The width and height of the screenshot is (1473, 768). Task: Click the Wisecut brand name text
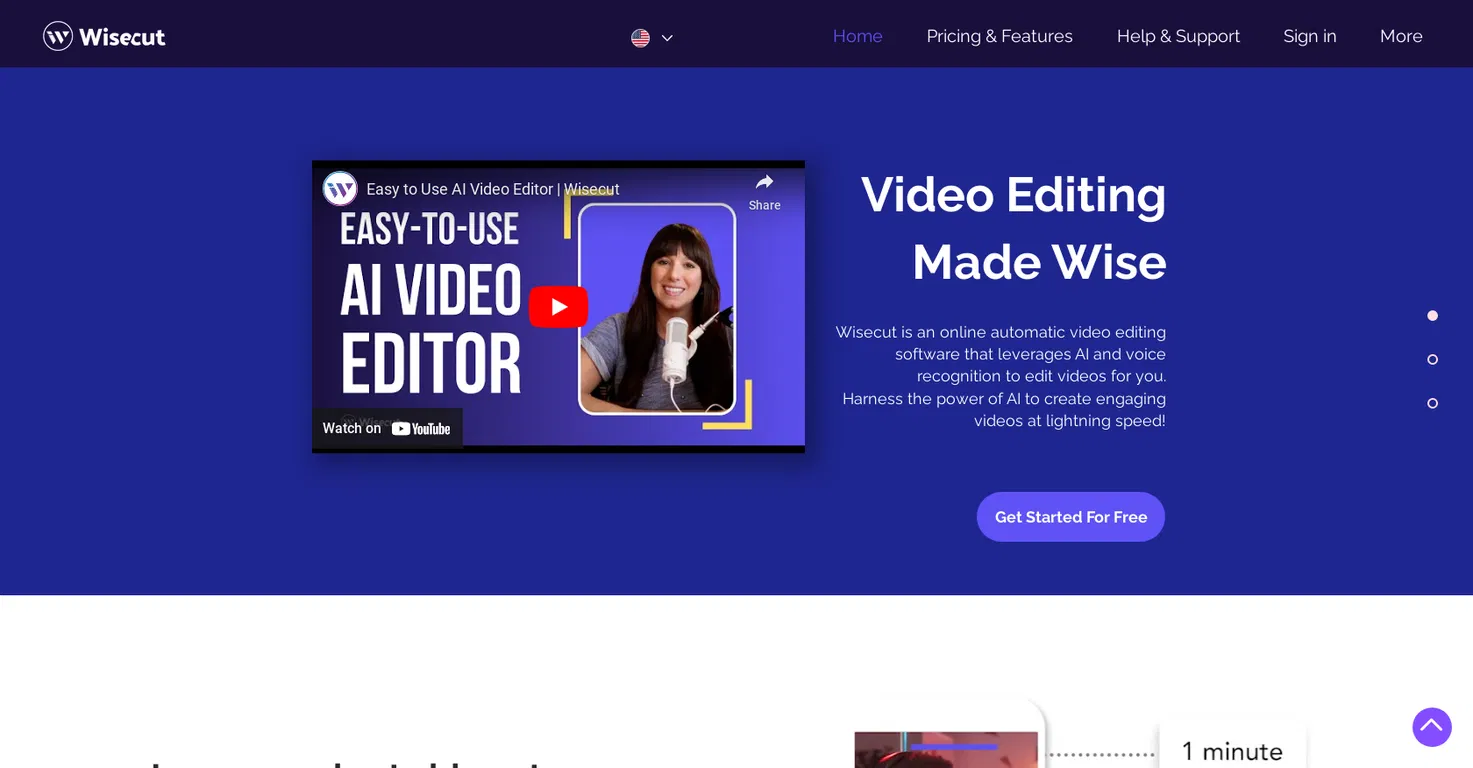coord(122,37)
